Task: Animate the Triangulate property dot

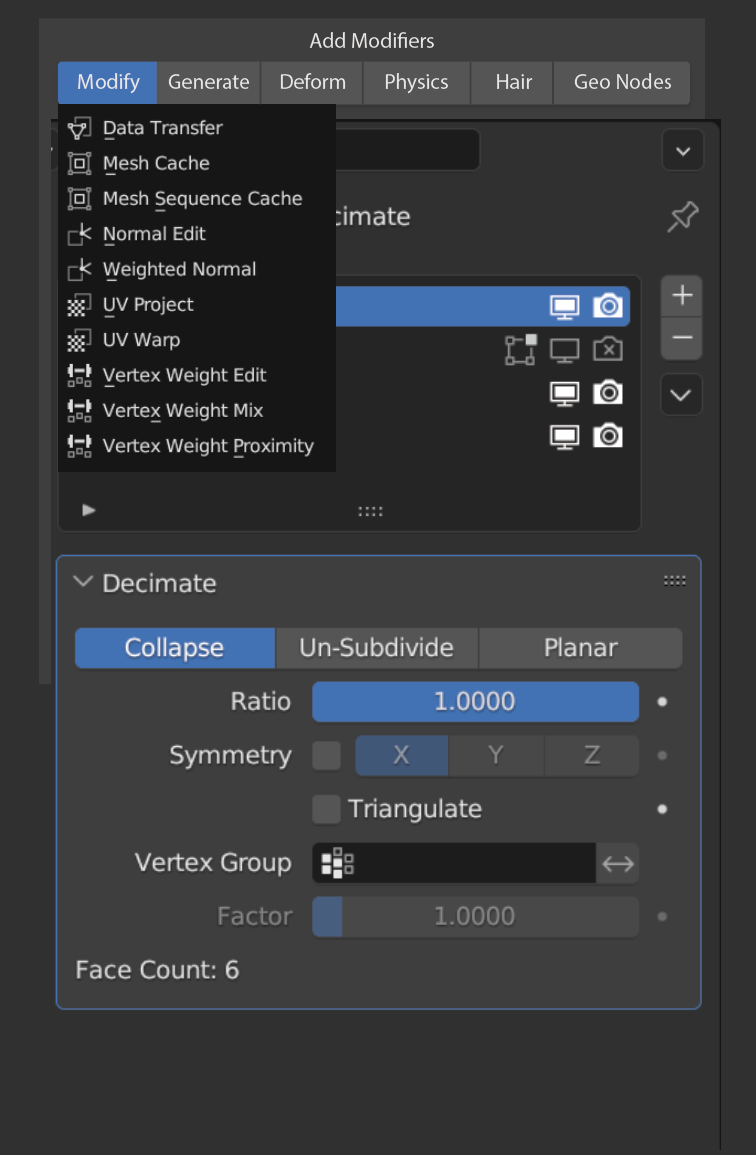Action: coord(662,810)
